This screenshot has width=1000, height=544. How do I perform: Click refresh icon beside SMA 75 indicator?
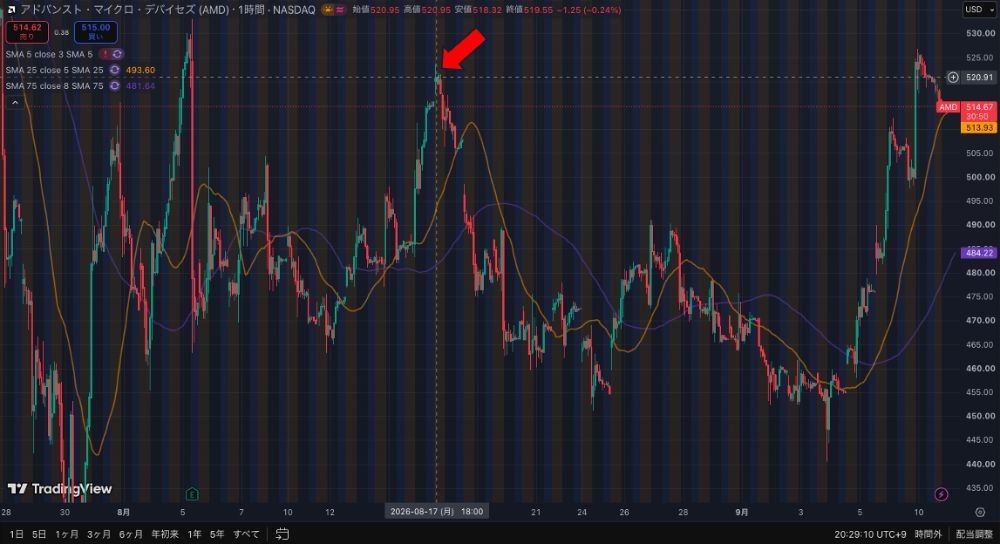[x=115, y=85]
